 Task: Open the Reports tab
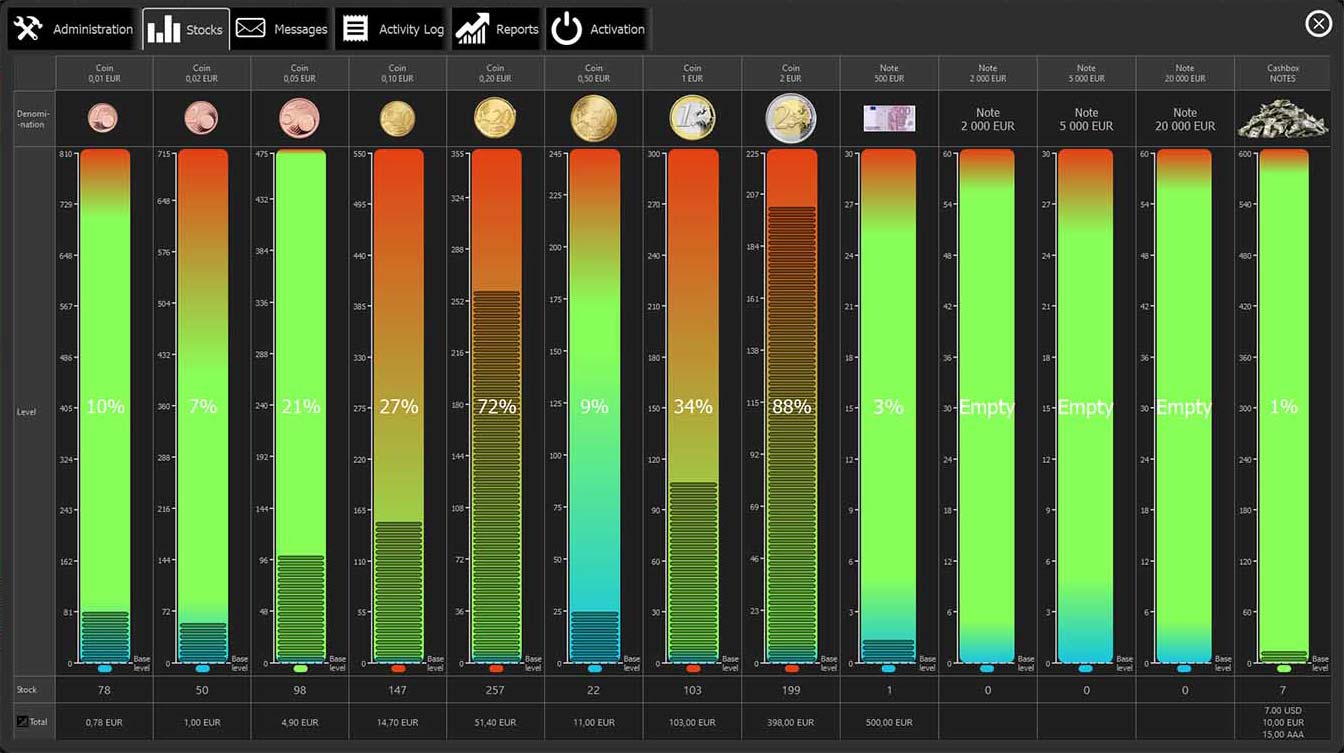click(x=498, y=29)
